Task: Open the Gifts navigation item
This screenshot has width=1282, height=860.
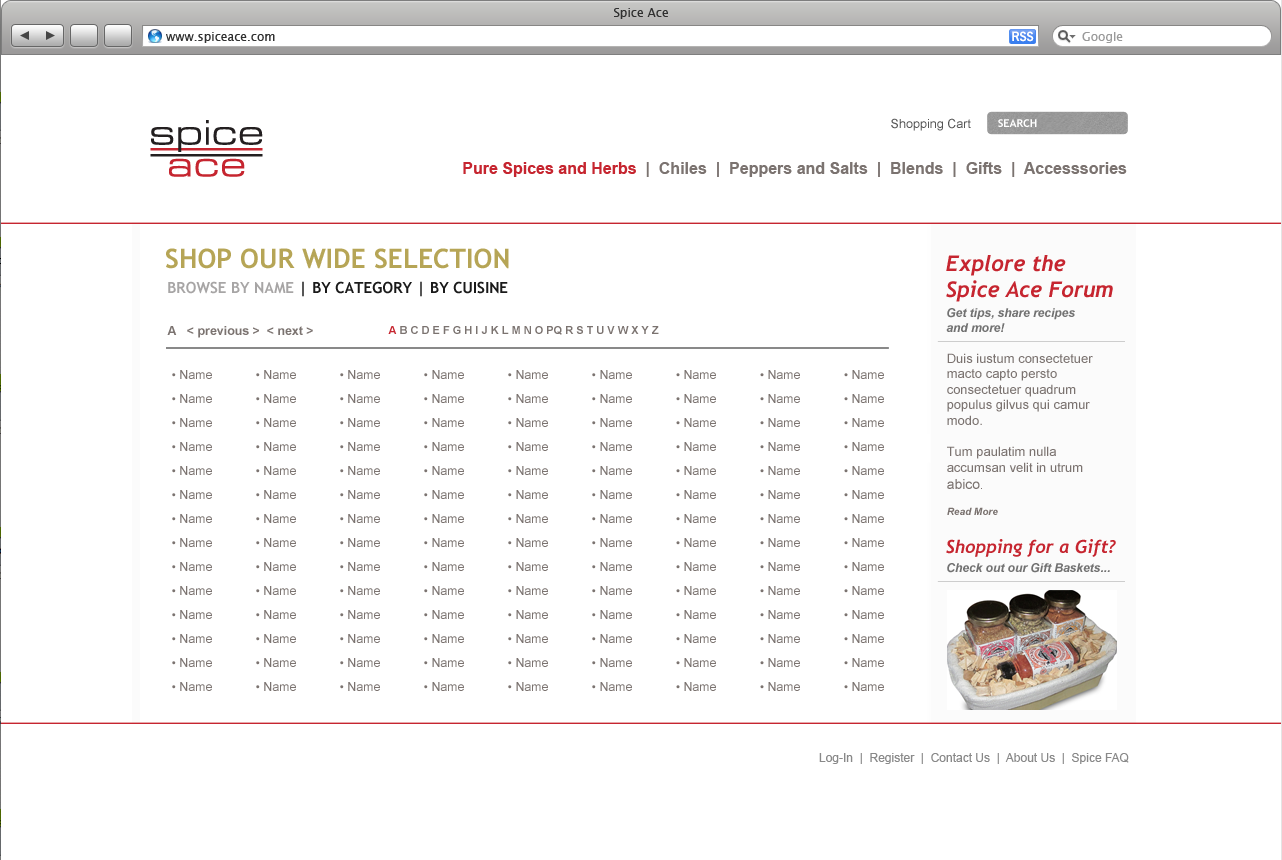Action: 984,168
